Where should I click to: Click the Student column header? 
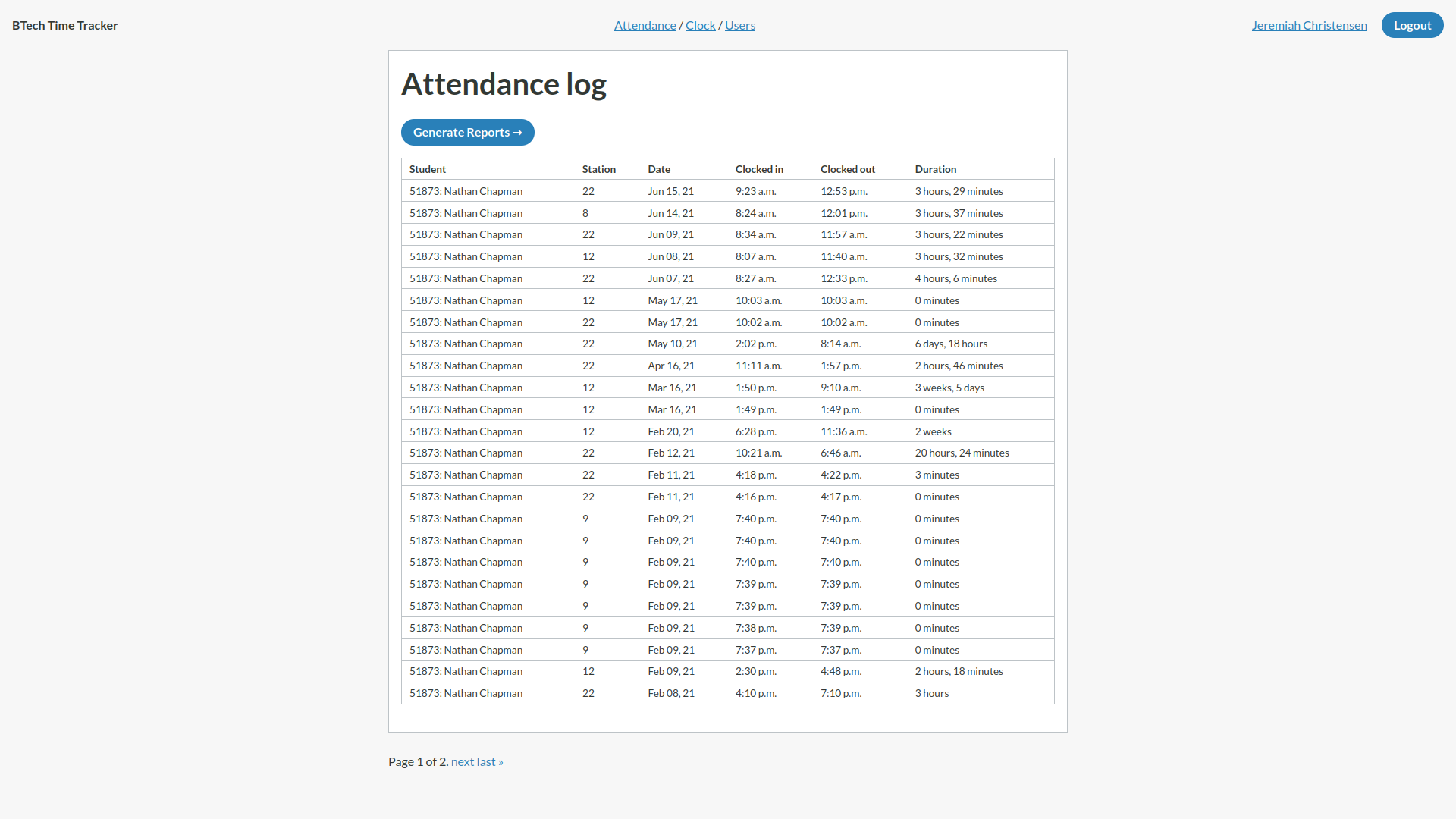tap(428, 169)
